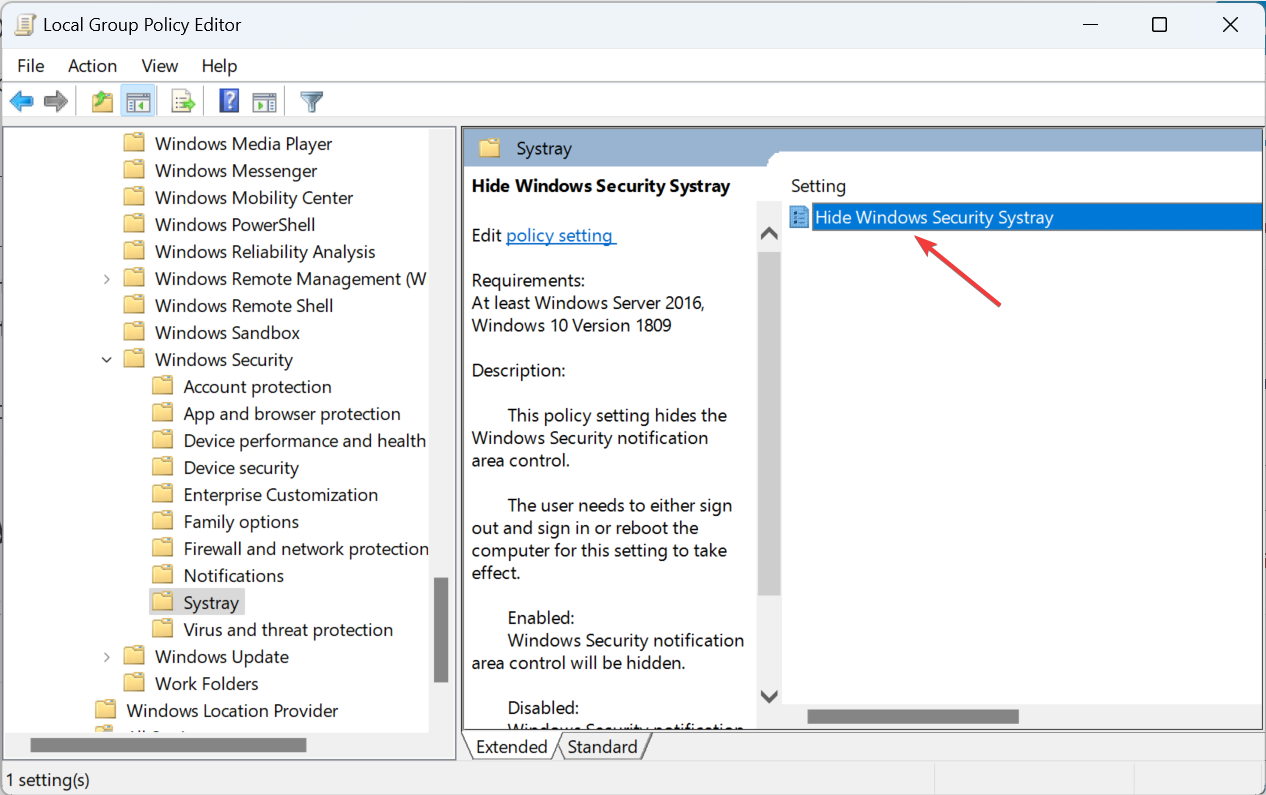Click the Account protection folder icon
The width and height of the screenshot is (1266, 795).
pyautogui.click(x=162, y=386)
